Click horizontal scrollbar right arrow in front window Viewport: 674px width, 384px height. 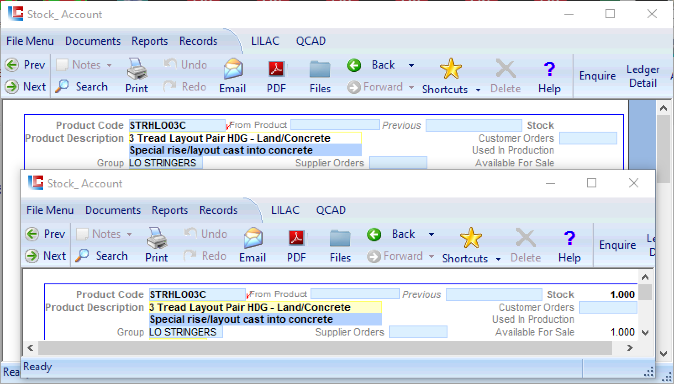(630, 348)
